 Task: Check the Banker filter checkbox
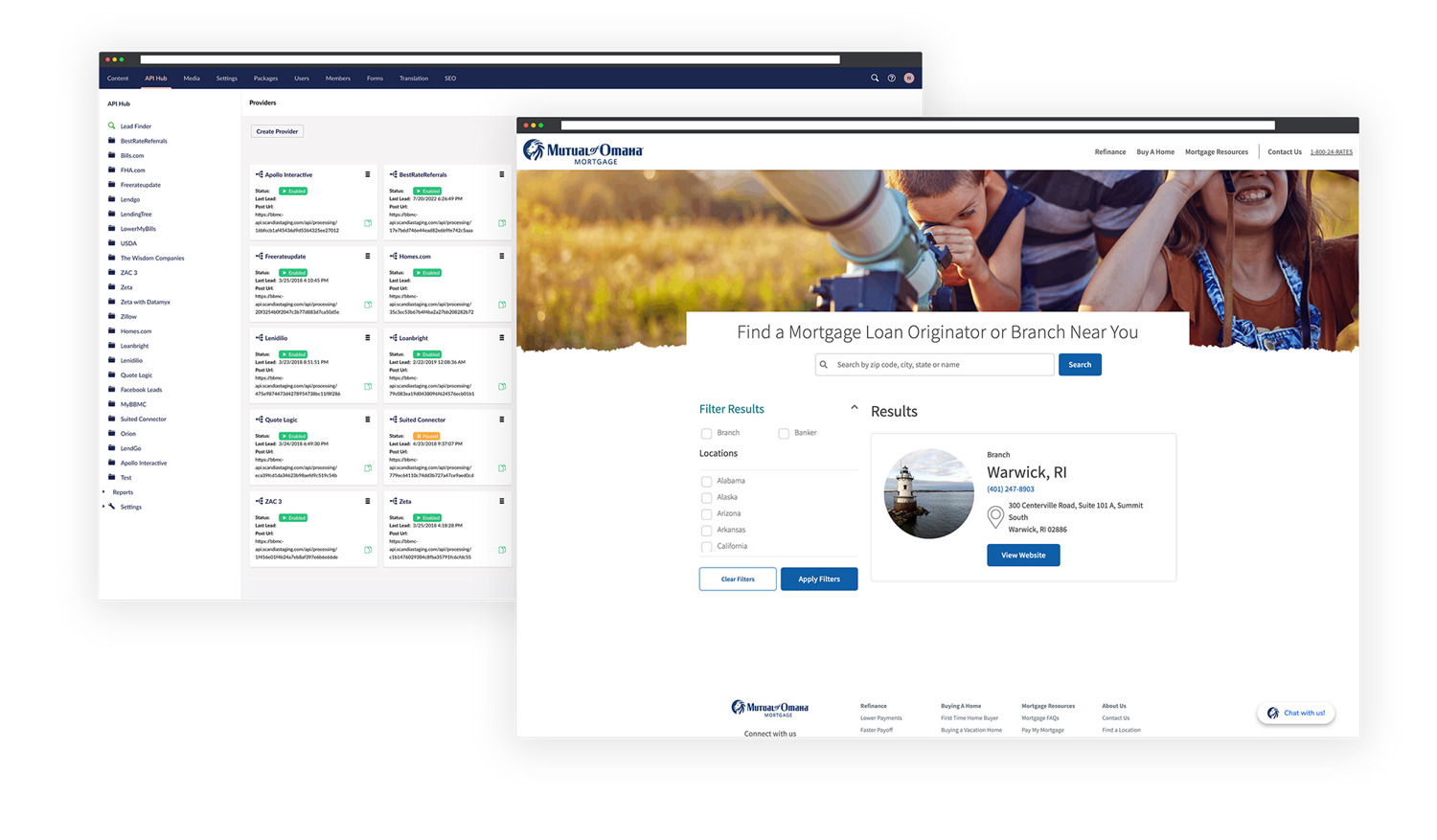pyautogui.click(x=784, y=434)
